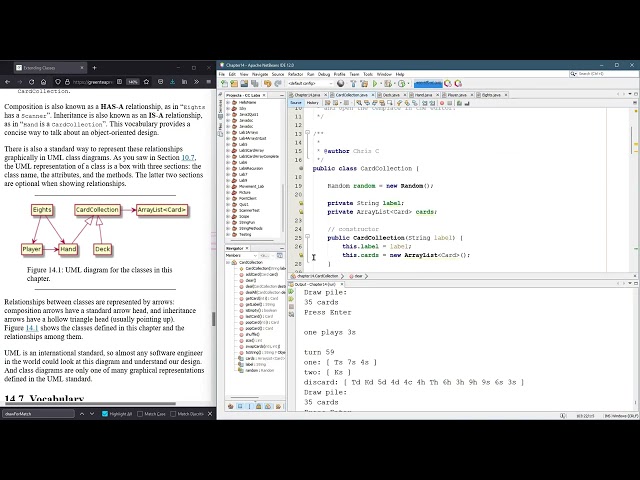Collapse code fold at line 25 constructor

pyautogui.click(x=307, y=236)
